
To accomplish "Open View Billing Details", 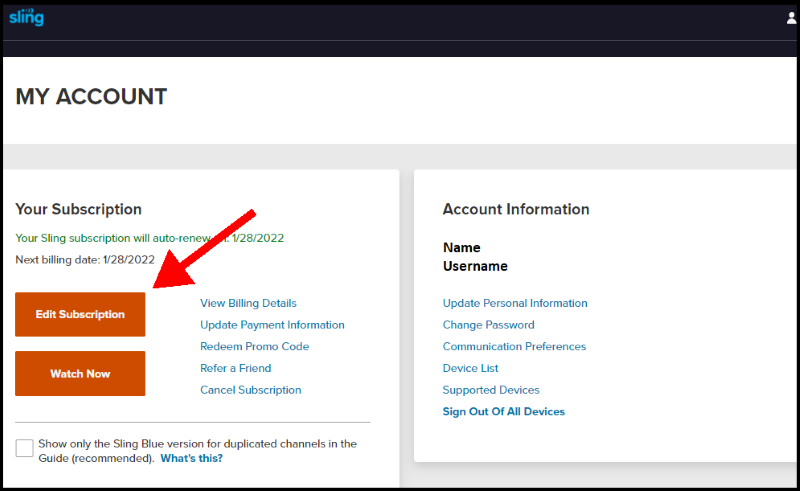I will [248, 303].
